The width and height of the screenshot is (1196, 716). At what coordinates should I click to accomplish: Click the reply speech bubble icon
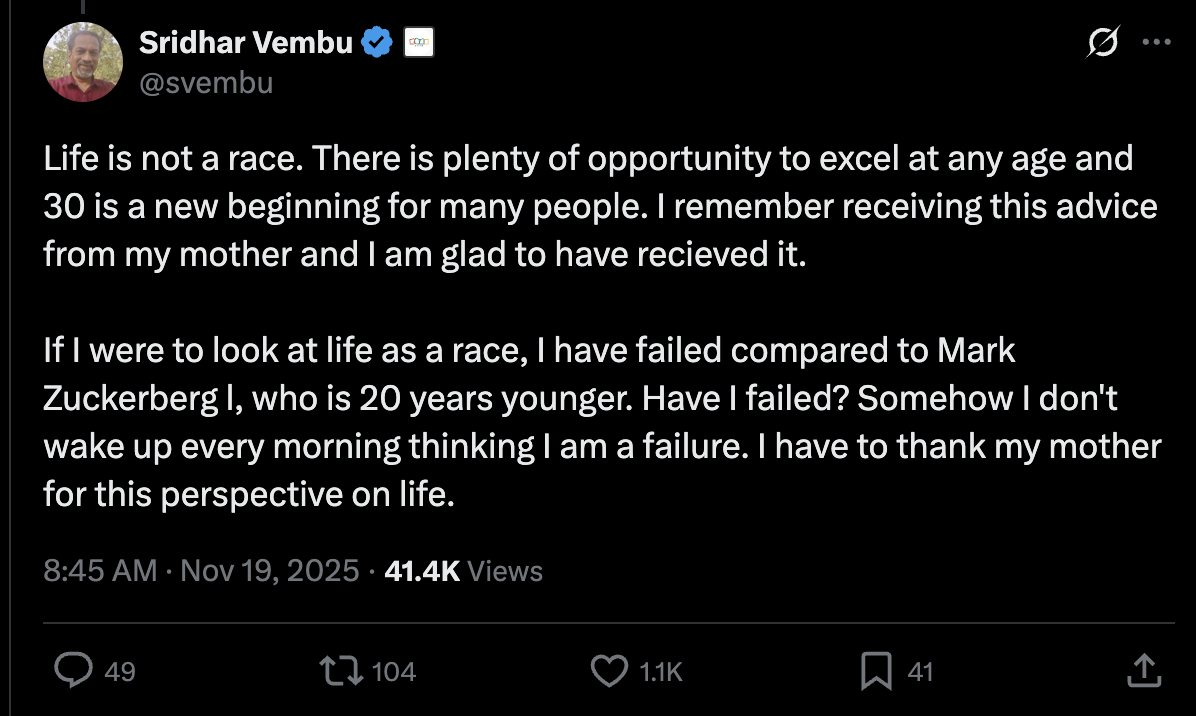[x=73, y=671]
